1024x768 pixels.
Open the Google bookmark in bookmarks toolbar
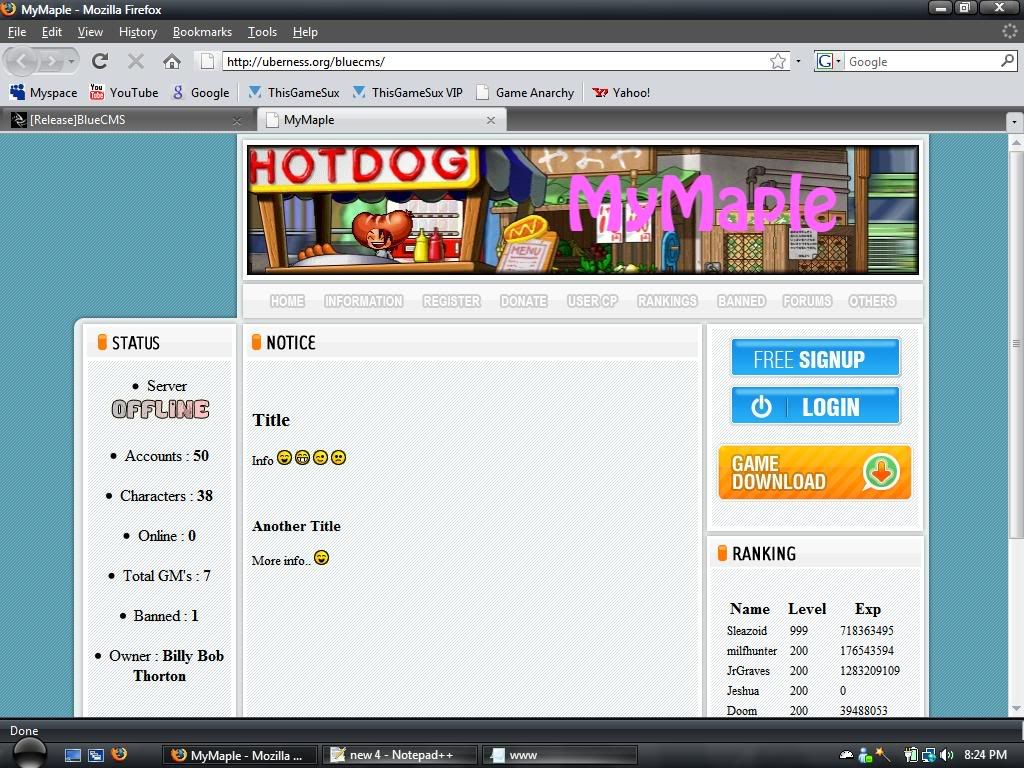pos(200,92)
